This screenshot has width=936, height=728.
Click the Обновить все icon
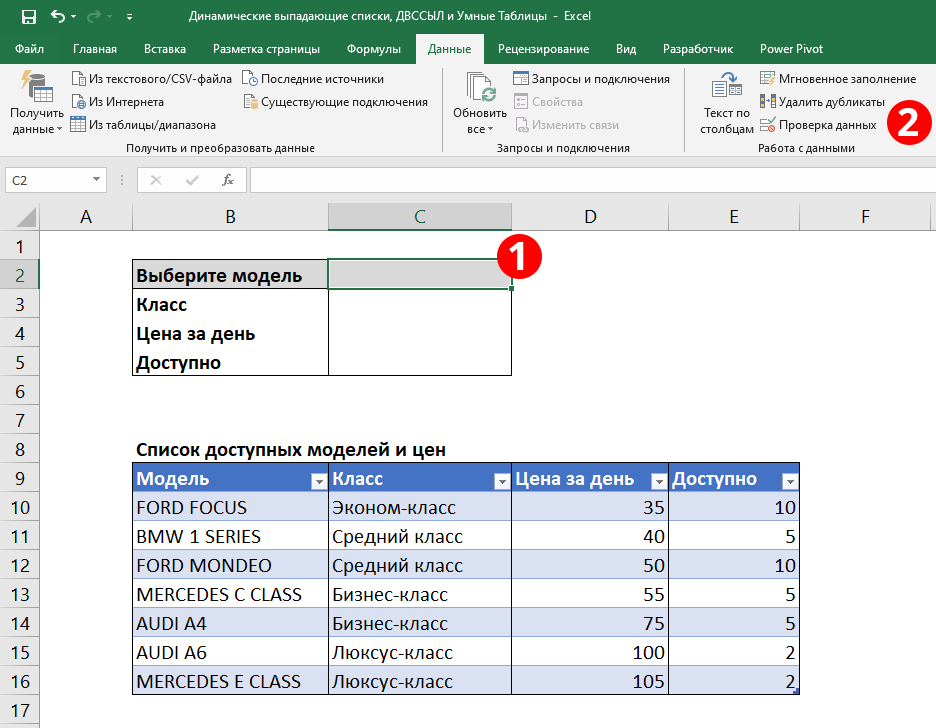tap(480, 87)
